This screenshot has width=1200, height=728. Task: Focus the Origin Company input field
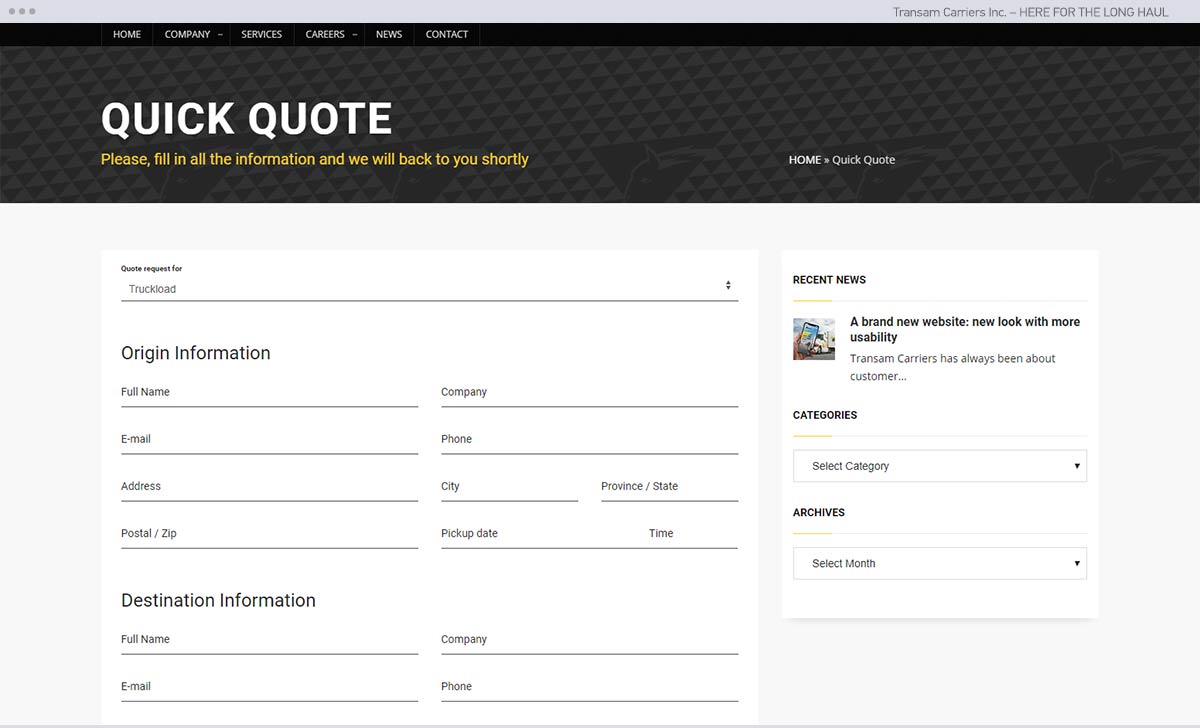[x=589, y=393]
